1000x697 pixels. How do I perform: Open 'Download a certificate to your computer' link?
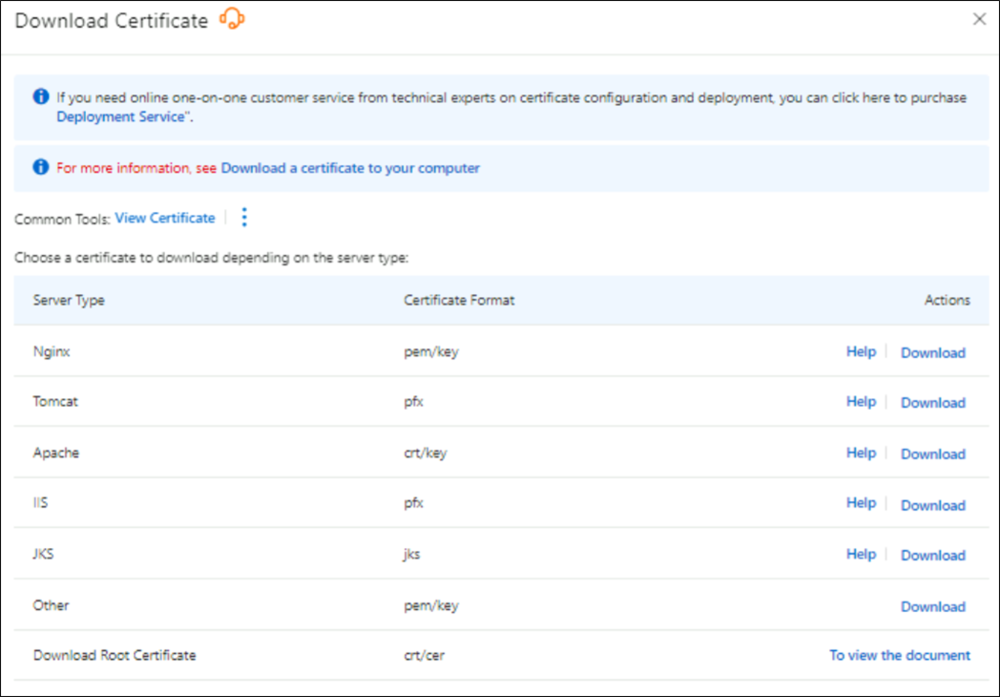pos(350,168)
